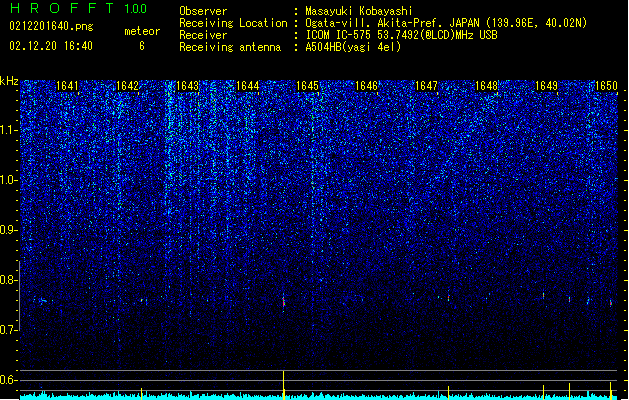Click the bright red meteor echo near 1645
Image resolution: width=629 pixels, height=400 pixels.
(284, 302)
